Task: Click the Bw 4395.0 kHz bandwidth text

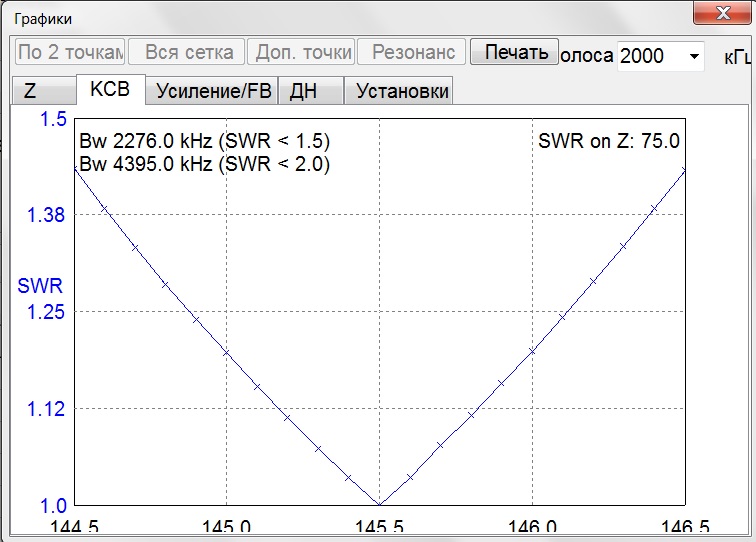Action: coord(204,163)
